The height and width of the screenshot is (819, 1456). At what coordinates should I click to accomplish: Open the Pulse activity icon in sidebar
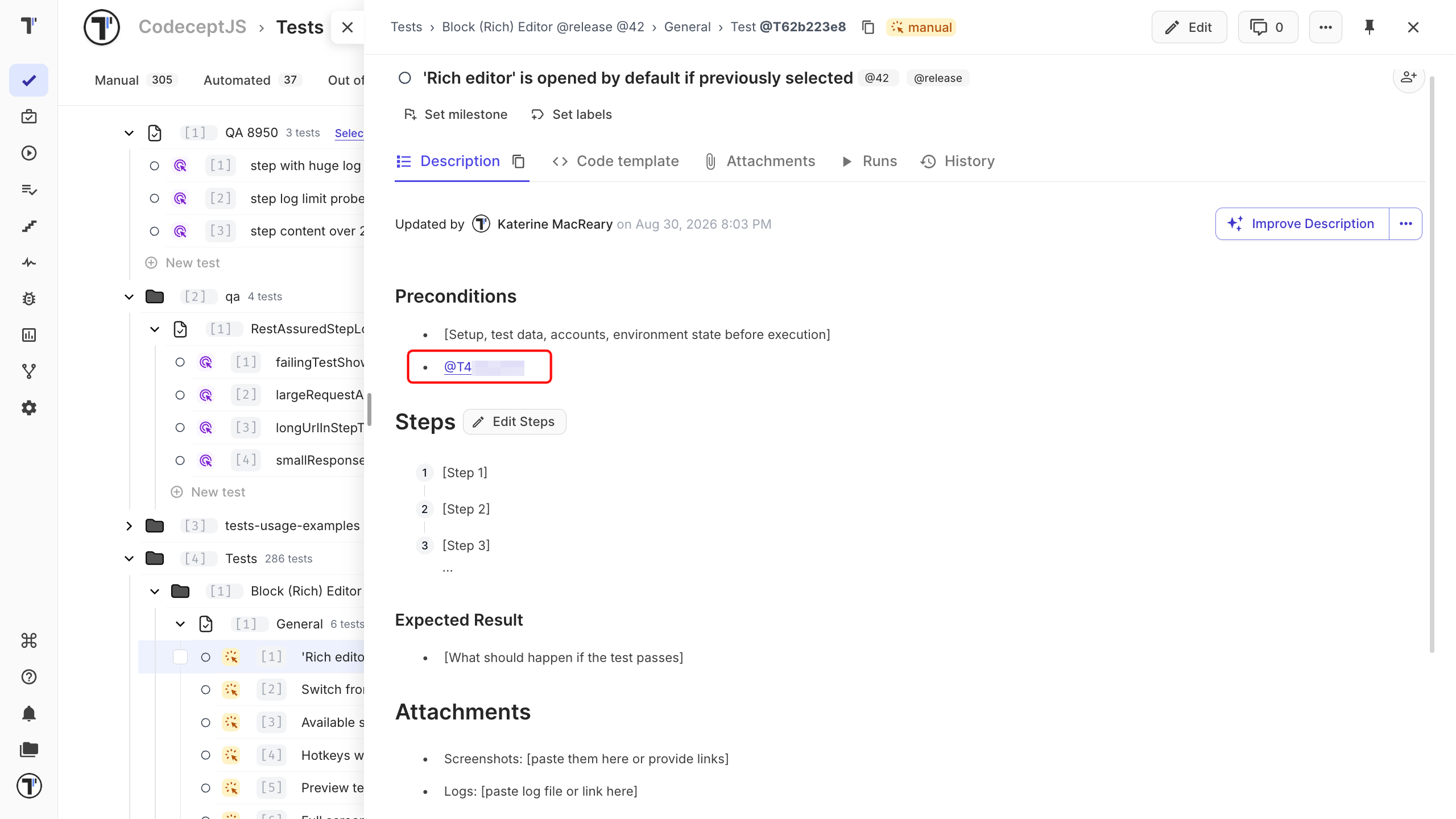29,262
